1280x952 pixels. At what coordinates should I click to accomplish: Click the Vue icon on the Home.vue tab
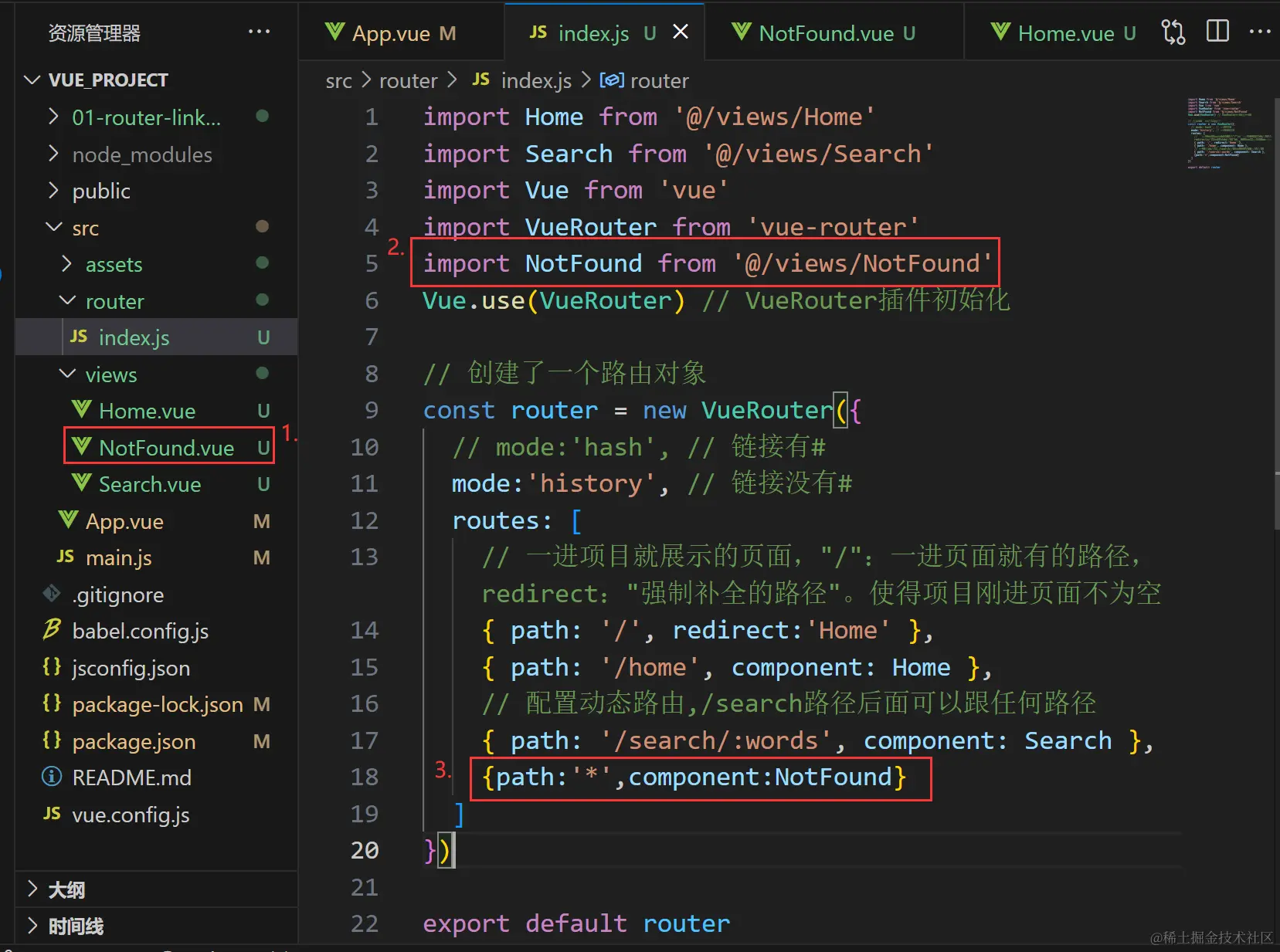pos(1000,32)
